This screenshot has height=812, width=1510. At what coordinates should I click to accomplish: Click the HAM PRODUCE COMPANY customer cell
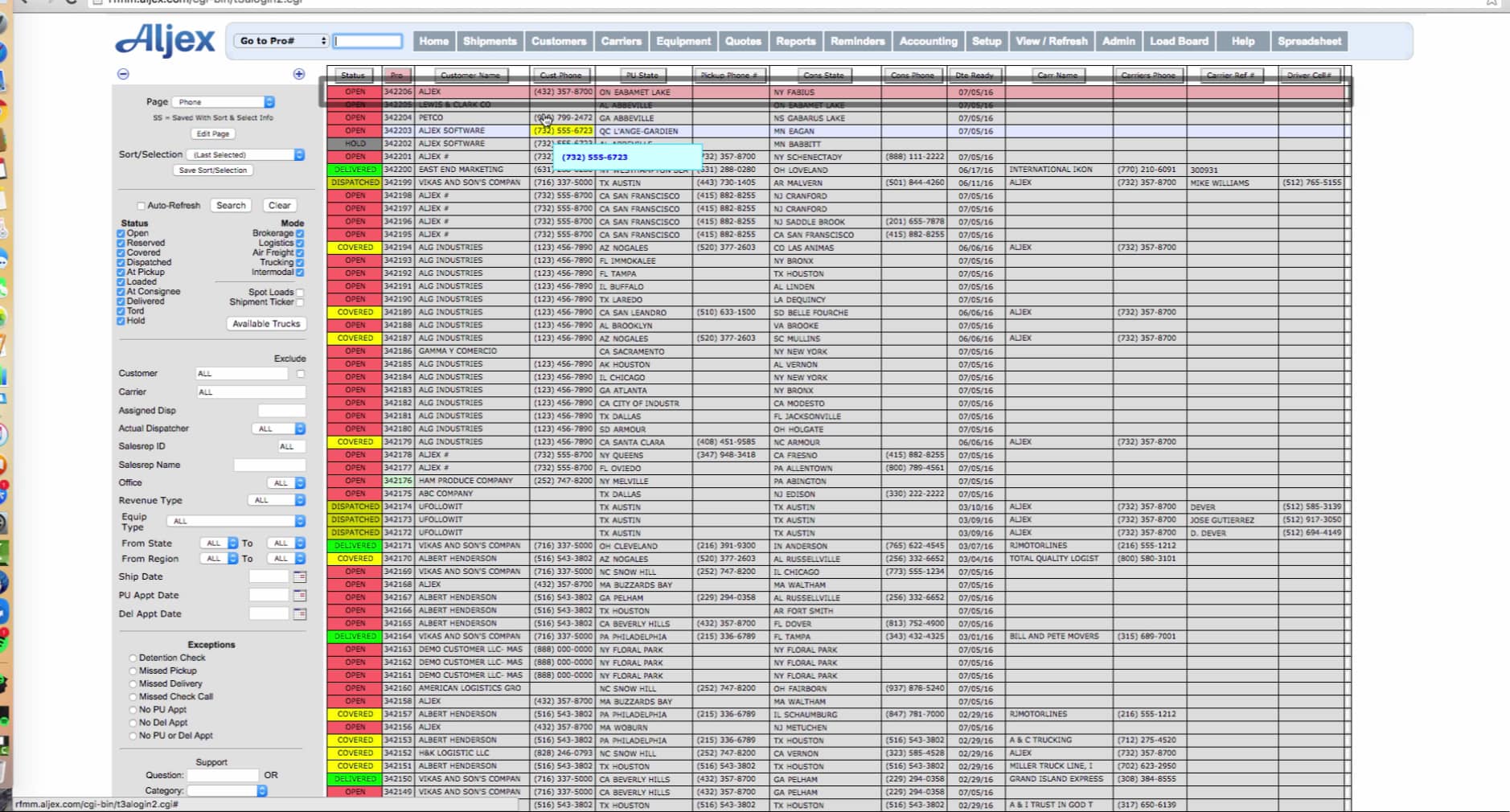[472, 481]
